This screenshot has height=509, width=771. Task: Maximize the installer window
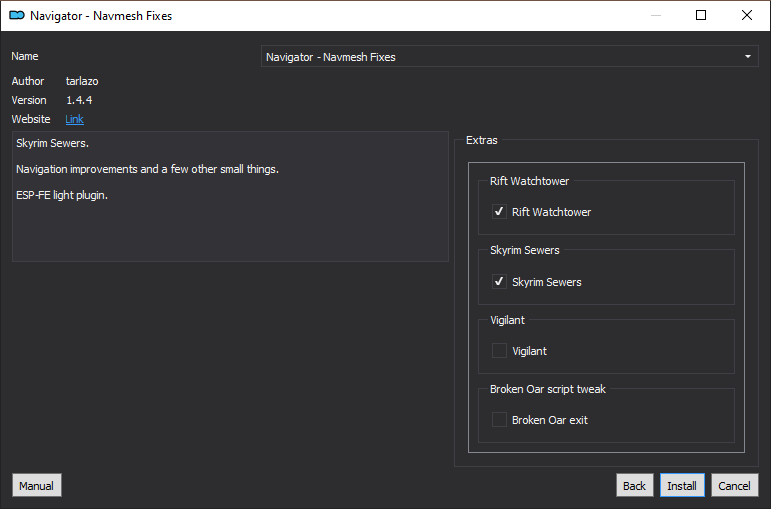701,15
